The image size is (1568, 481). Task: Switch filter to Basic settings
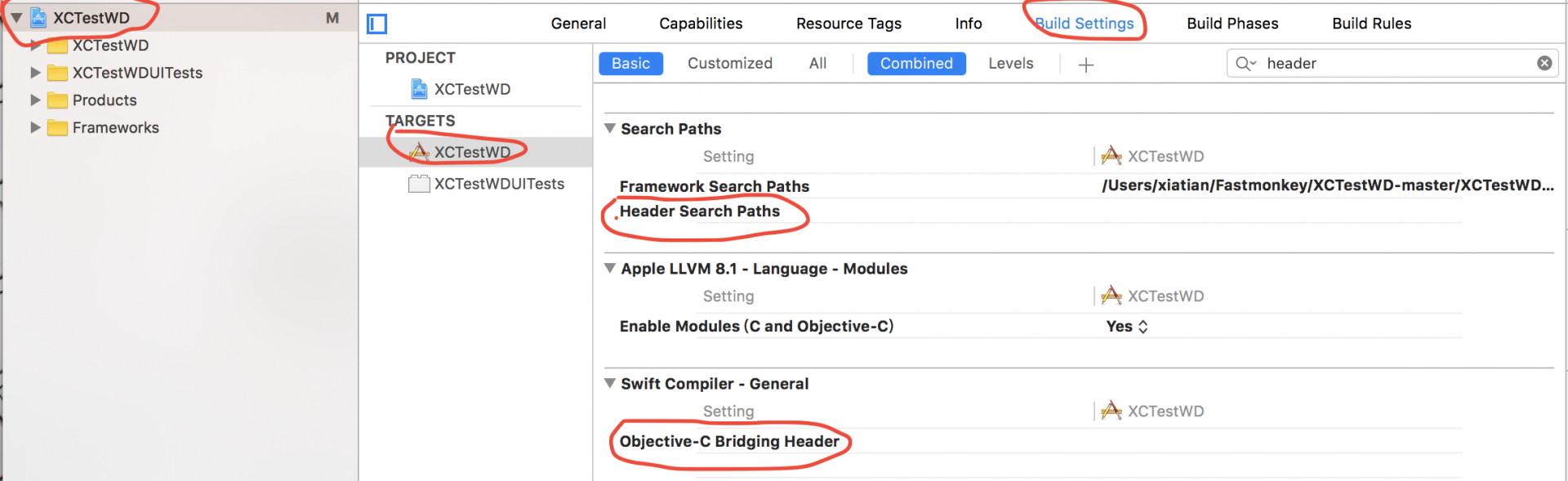coord(630,64)
